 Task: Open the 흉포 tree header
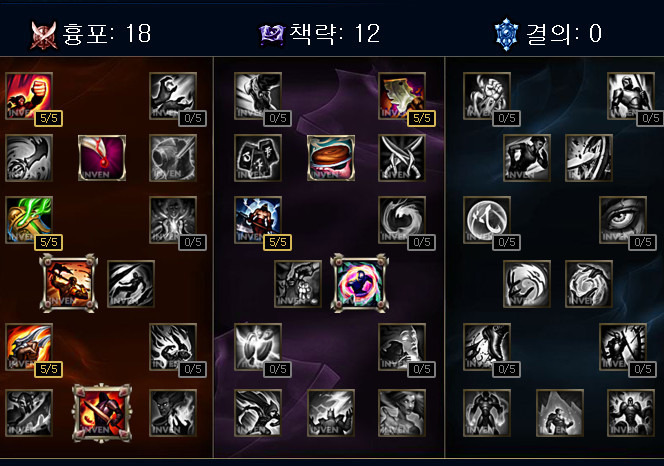tap(91, 34)
